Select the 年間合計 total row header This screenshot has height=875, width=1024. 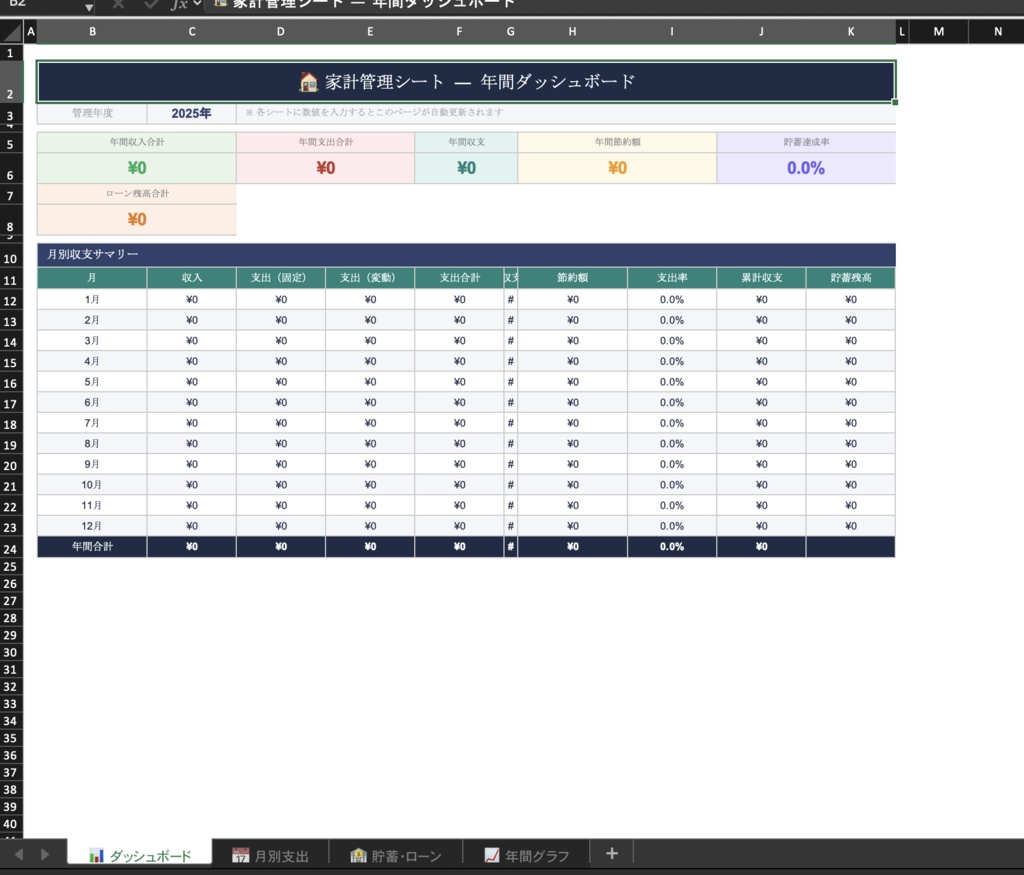(x=92, y=546)
